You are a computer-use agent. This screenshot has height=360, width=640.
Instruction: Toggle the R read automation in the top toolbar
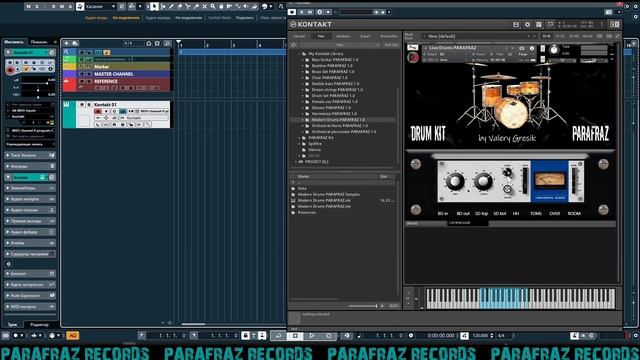coord(53,7)
